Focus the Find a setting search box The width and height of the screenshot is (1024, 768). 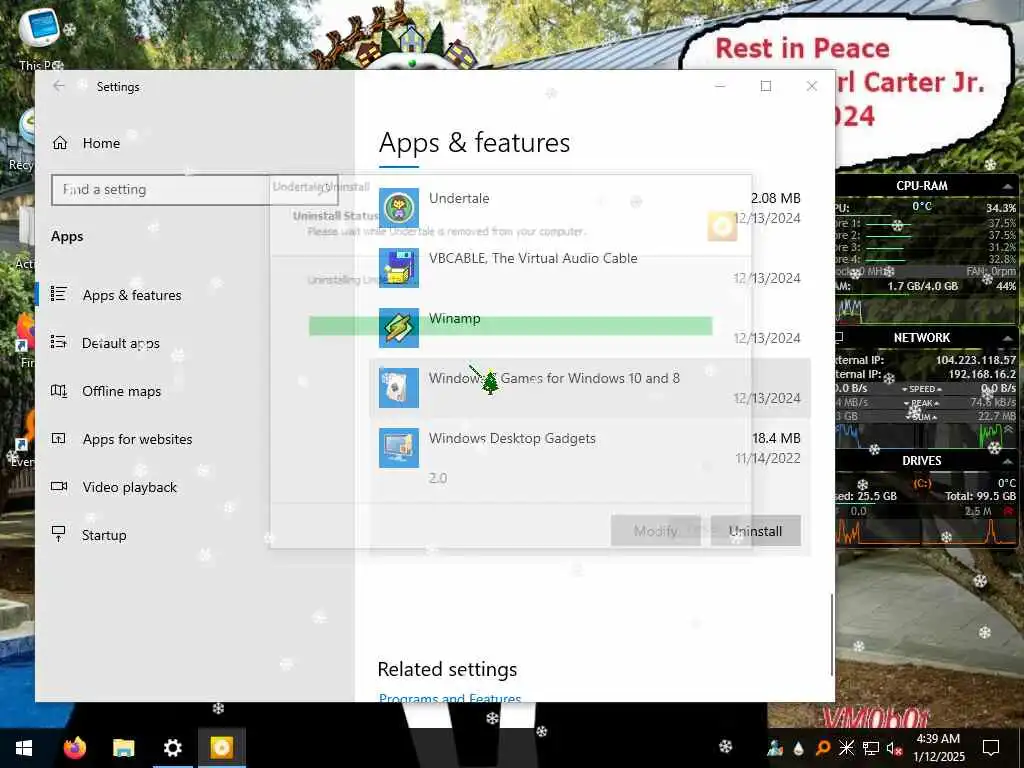[194, 189]
